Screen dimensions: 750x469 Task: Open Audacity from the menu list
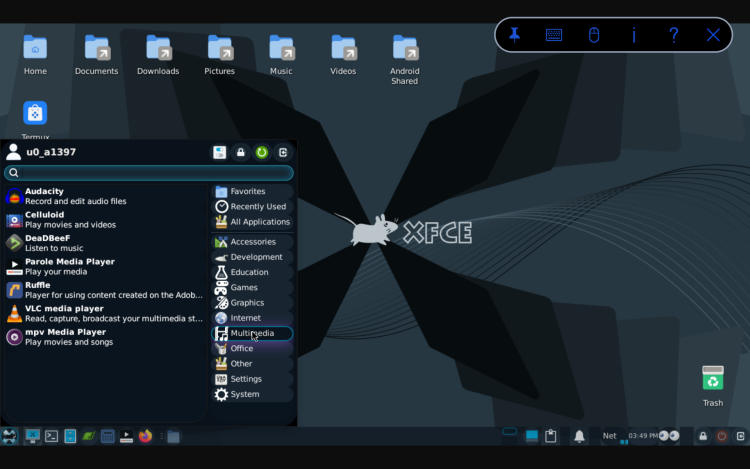coord(105,196)
